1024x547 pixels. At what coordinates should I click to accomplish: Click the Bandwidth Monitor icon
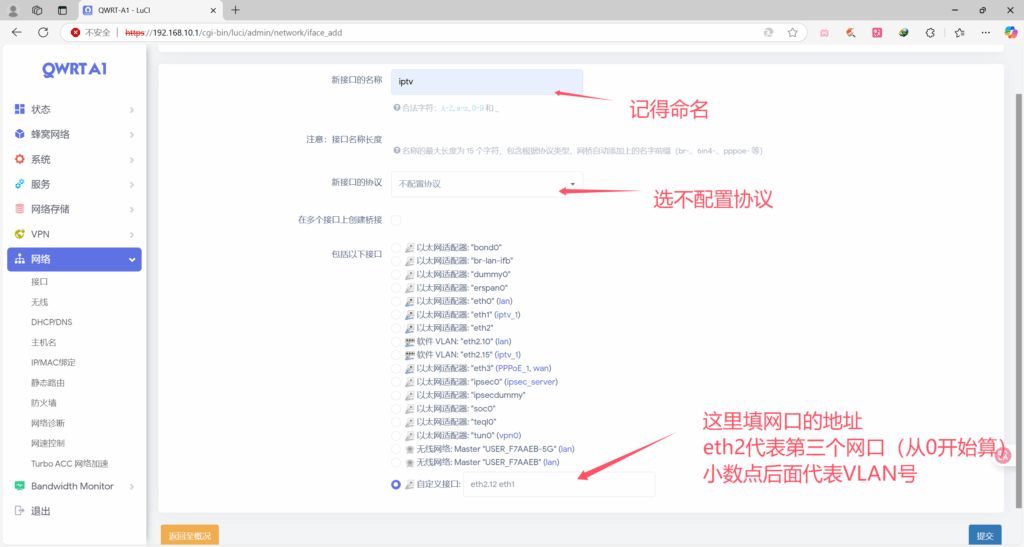point(20,486)
